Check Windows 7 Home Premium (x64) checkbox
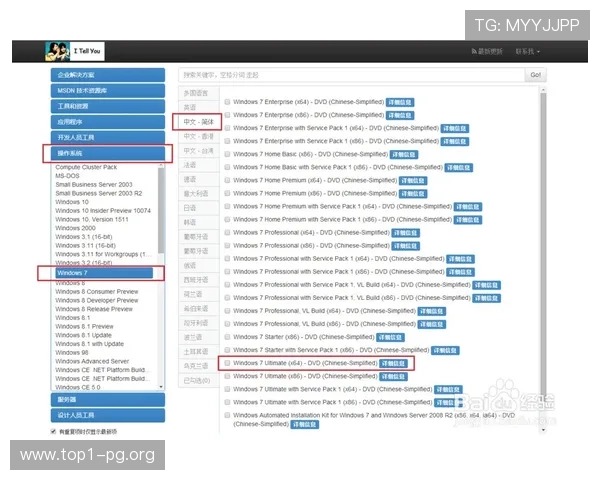The image size is (600, 480). [227, 180]
